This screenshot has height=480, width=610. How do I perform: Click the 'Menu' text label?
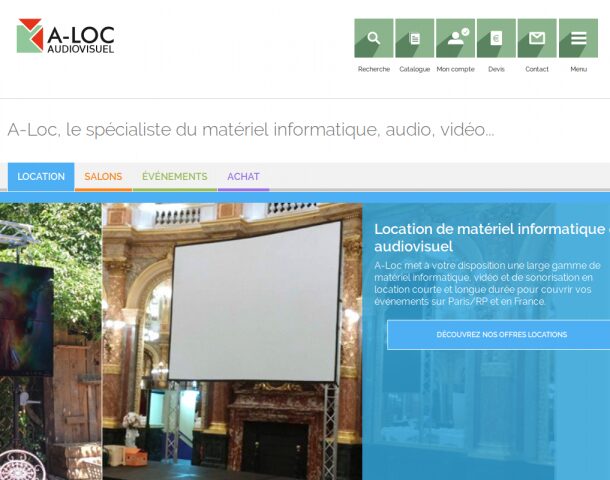click(578, 69)
